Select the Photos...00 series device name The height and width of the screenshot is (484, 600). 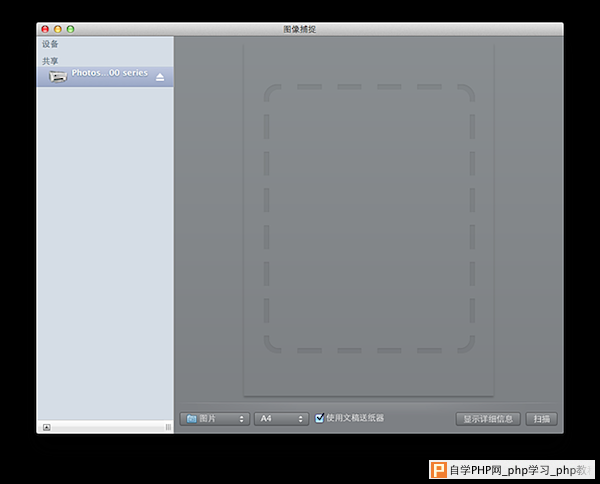109,74
